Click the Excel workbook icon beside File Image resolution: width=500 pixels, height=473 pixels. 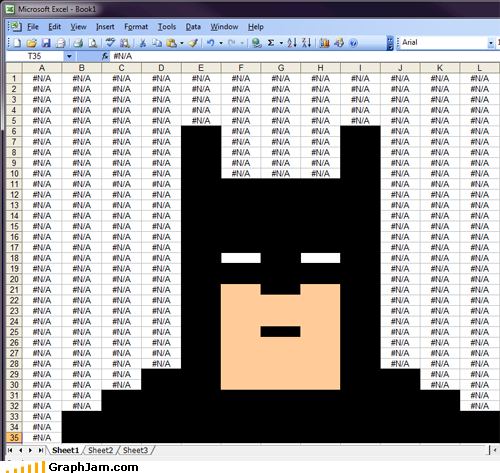[x=15, y=26]
